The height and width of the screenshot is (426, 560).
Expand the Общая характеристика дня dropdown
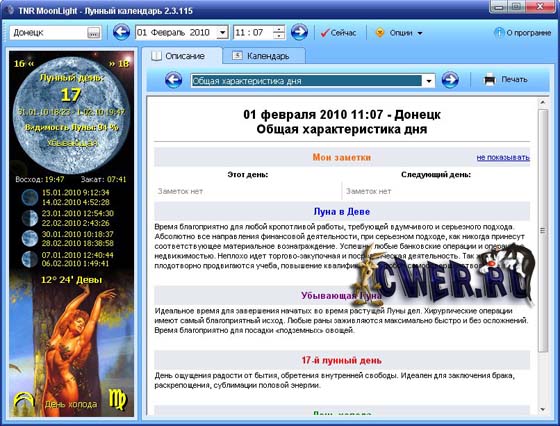429,81
